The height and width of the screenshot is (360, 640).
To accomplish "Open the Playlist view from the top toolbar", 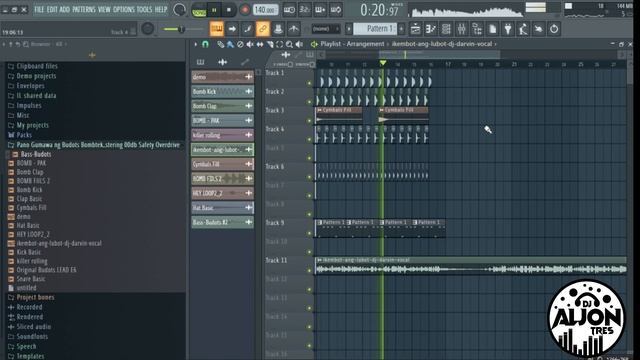I will pyautogui.click(x=415, y=29).
